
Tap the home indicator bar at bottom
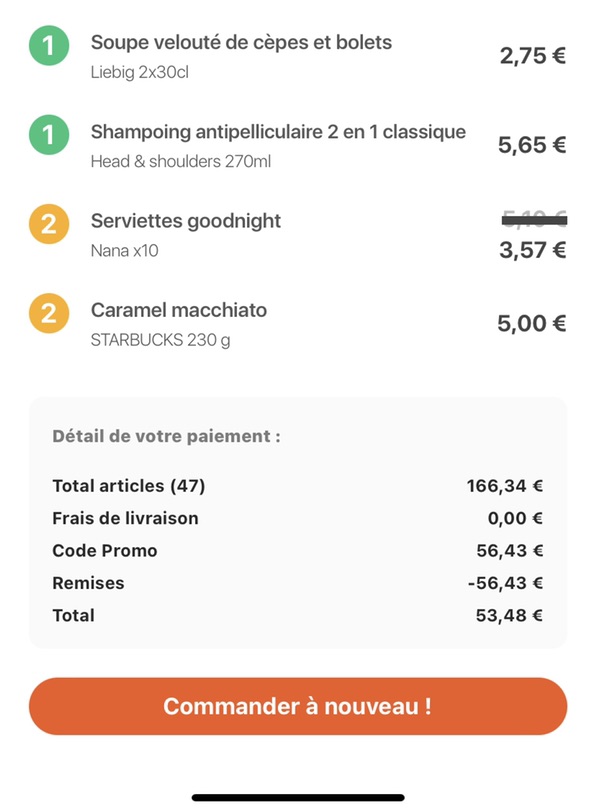(298, 798)
